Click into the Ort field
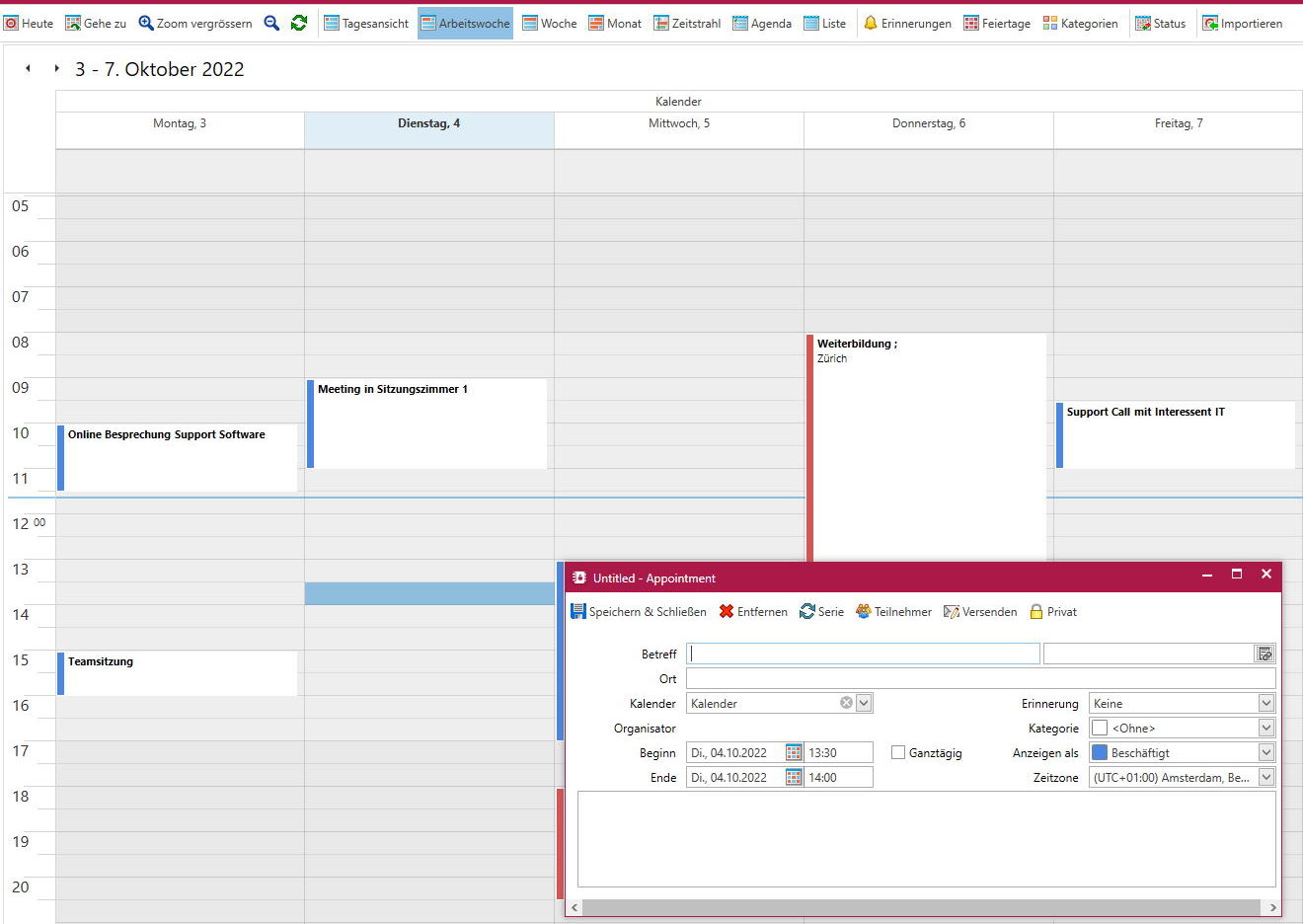 tap(981, 678)
